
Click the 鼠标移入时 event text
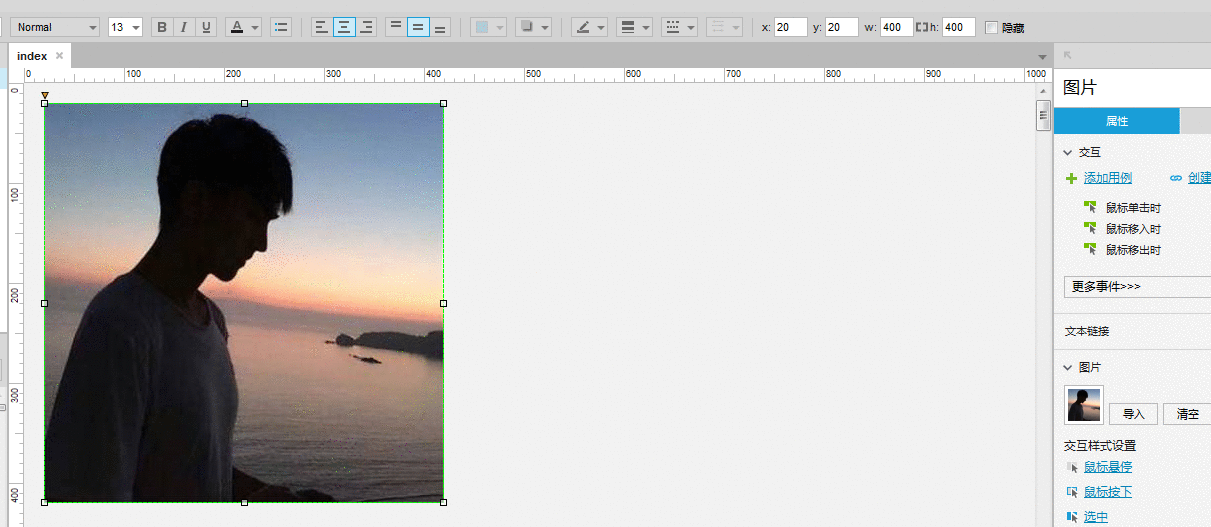(1133, 229)
